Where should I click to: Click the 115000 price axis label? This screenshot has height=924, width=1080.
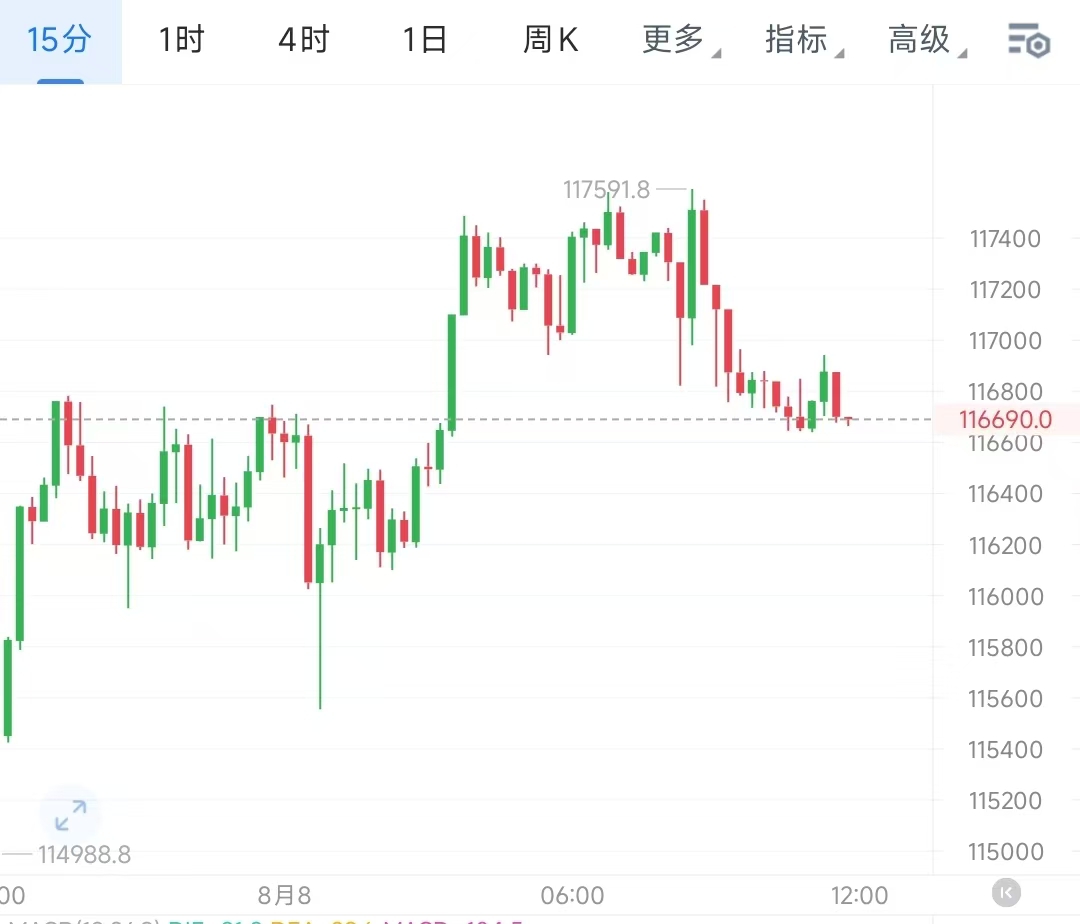[1004, 852]
